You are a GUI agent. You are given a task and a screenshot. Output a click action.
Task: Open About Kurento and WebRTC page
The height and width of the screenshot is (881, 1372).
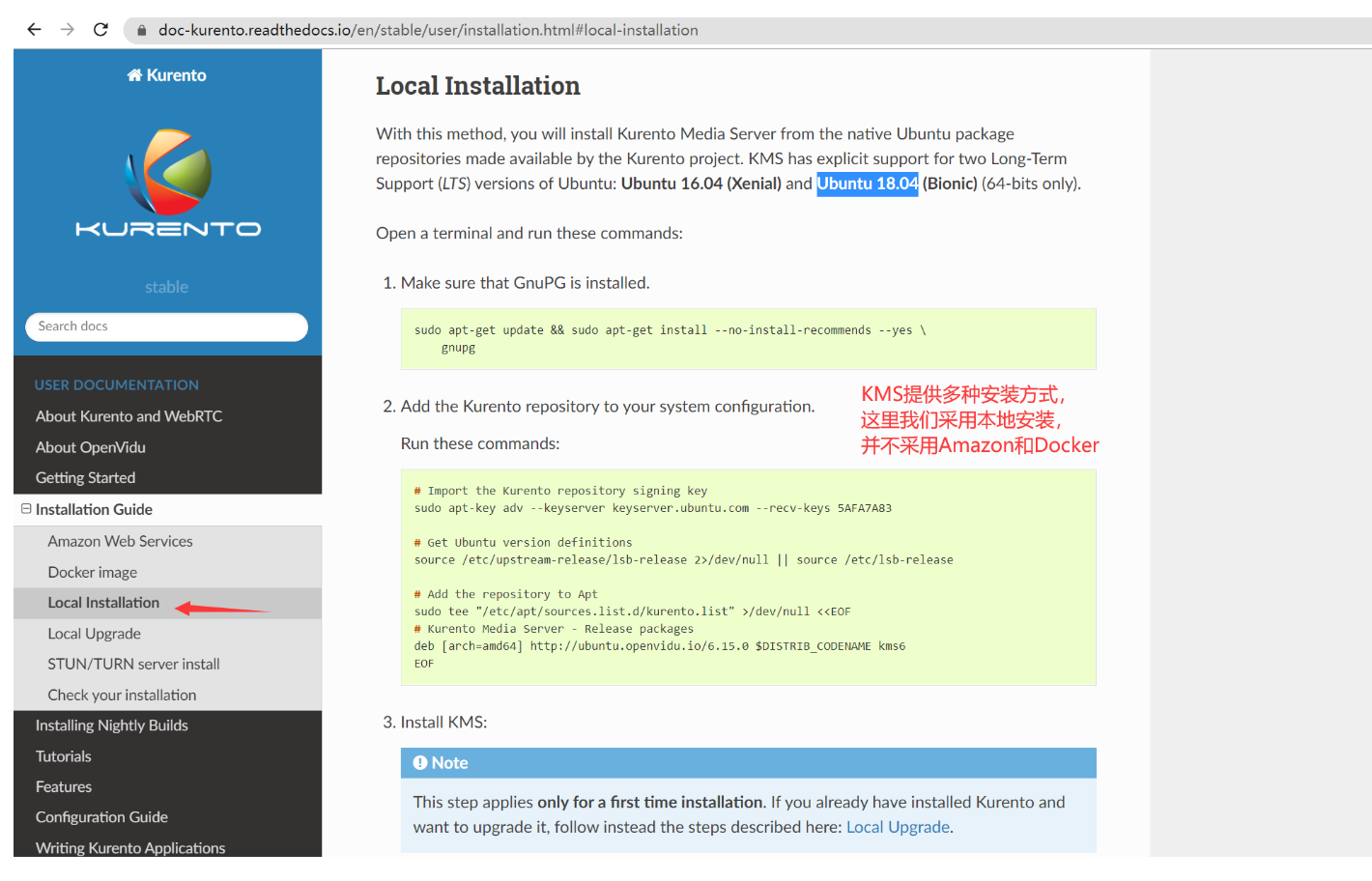[x=129, y=416]
